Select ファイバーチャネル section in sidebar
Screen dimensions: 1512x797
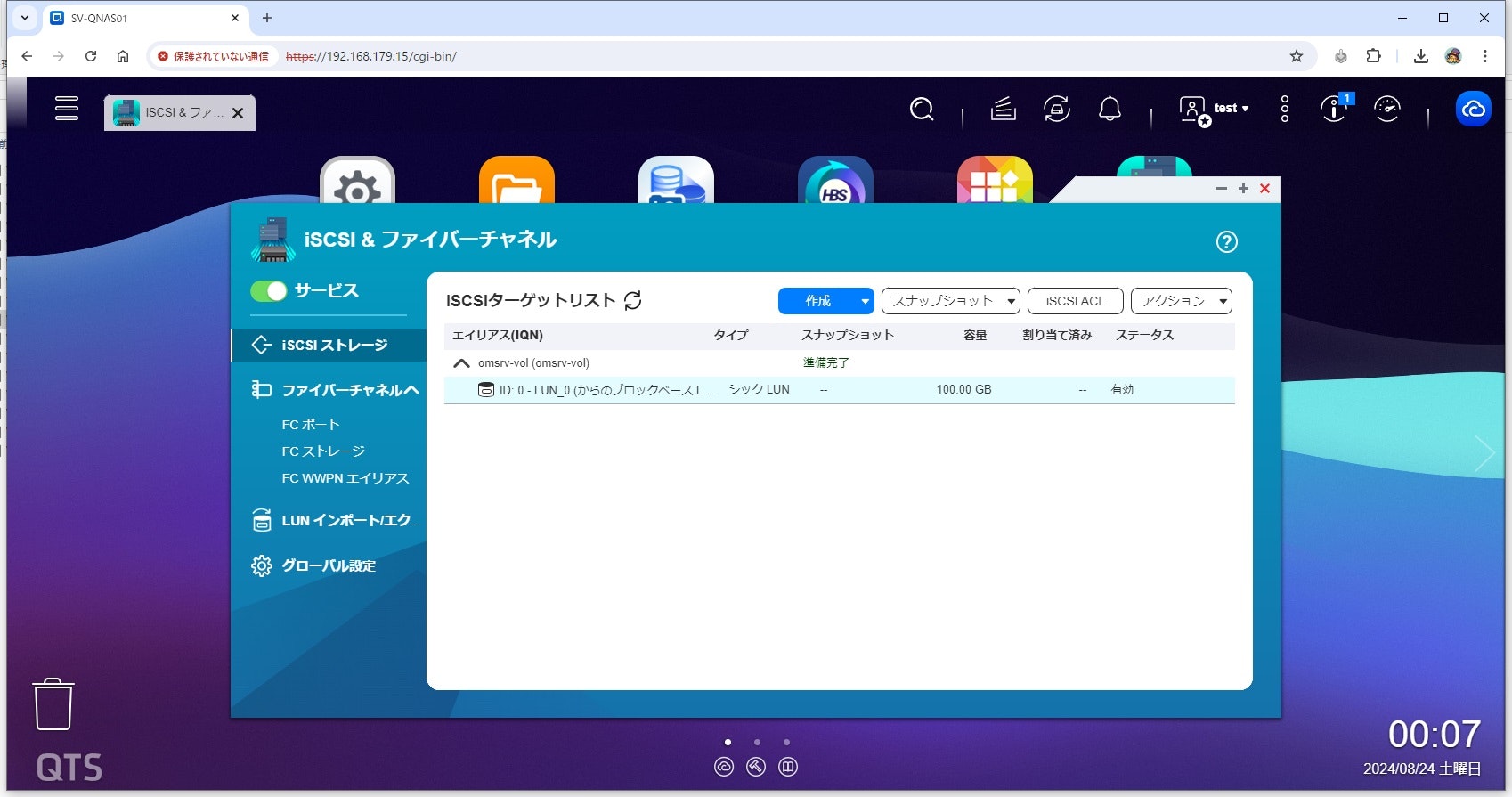pyautogui.click(x=336, y=390)
